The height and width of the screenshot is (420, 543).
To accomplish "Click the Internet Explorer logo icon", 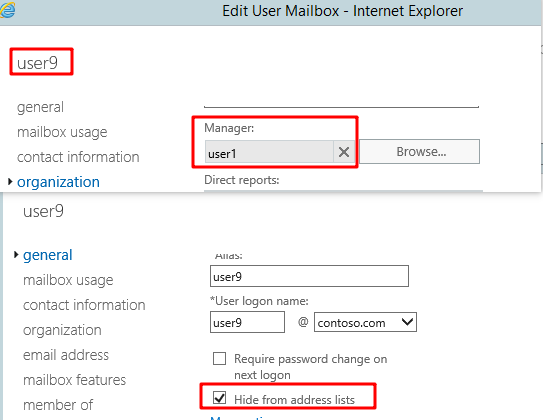I will click(x=7, y=10).
